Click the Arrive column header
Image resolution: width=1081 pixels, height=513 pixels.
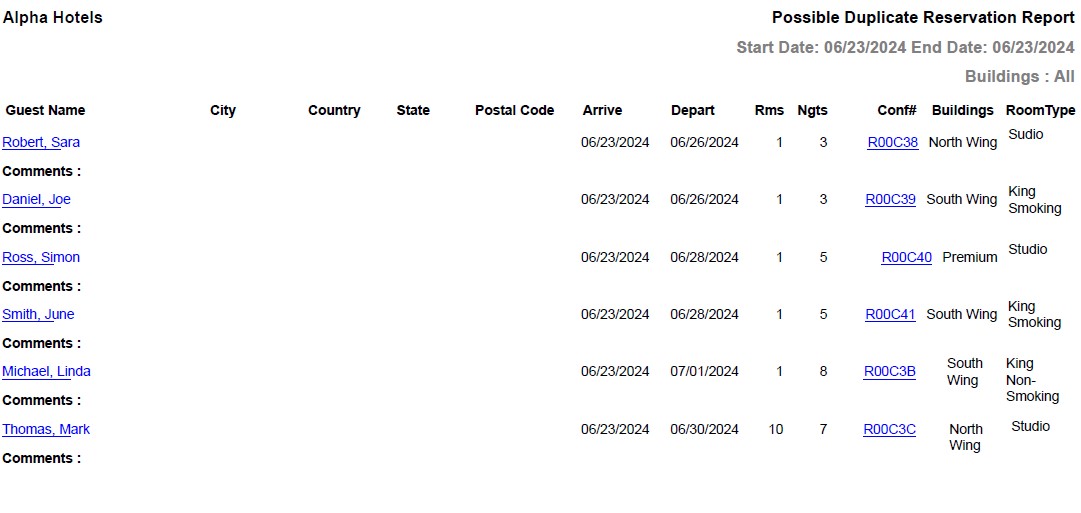[x=602, y=110]
